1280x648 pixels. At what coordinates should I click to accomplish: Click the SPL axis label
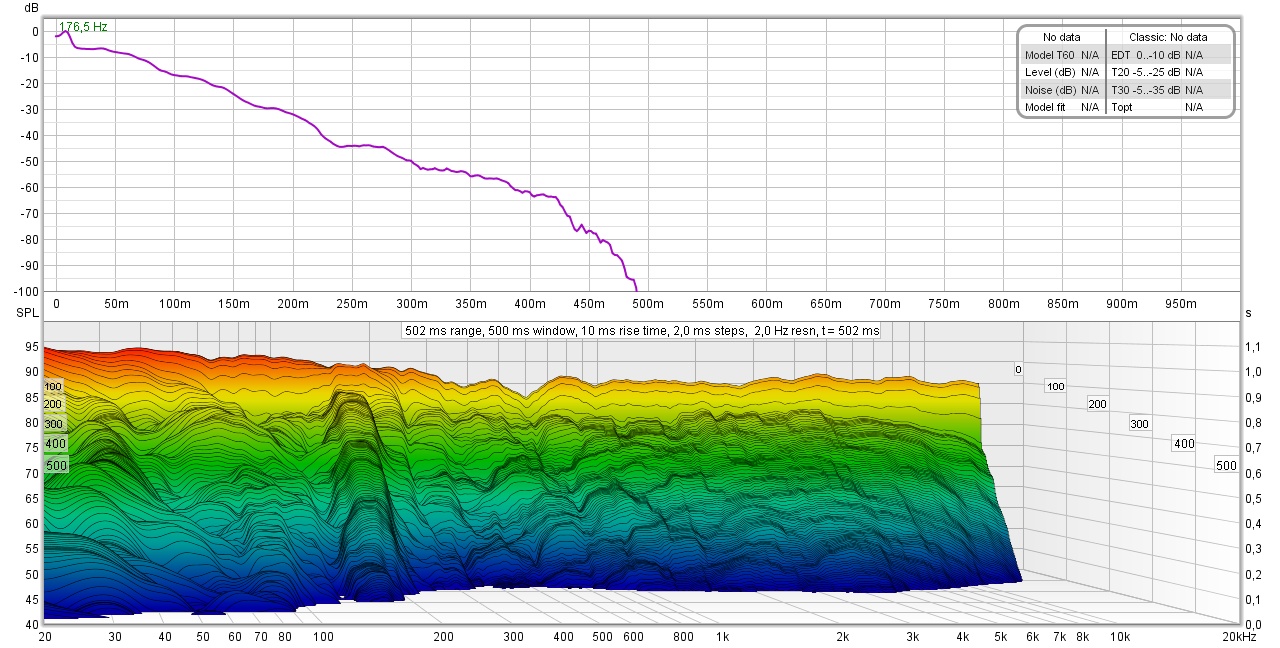pos(26,314)
